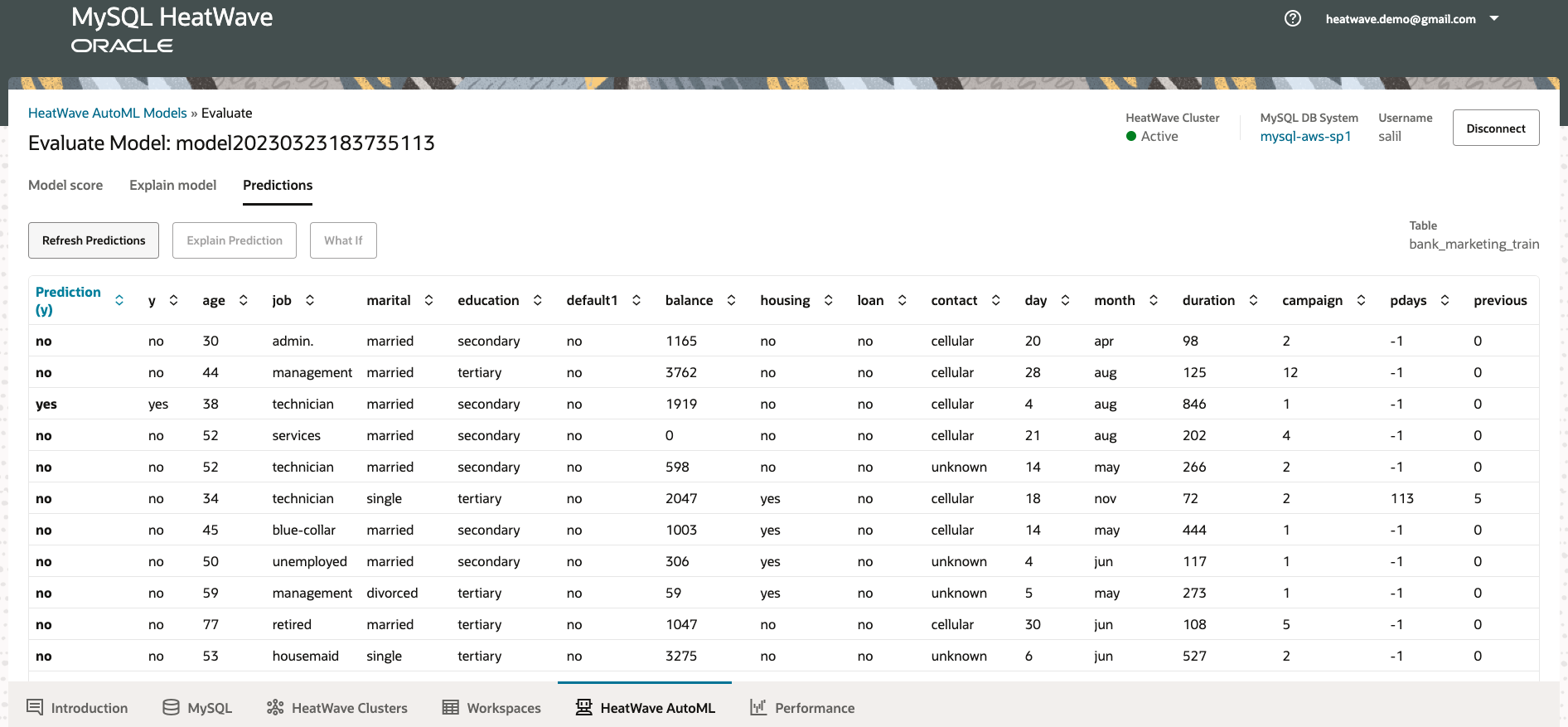1568x727 pixels.
Task: Sort table by education column
Action: click(x=538, y=300)
